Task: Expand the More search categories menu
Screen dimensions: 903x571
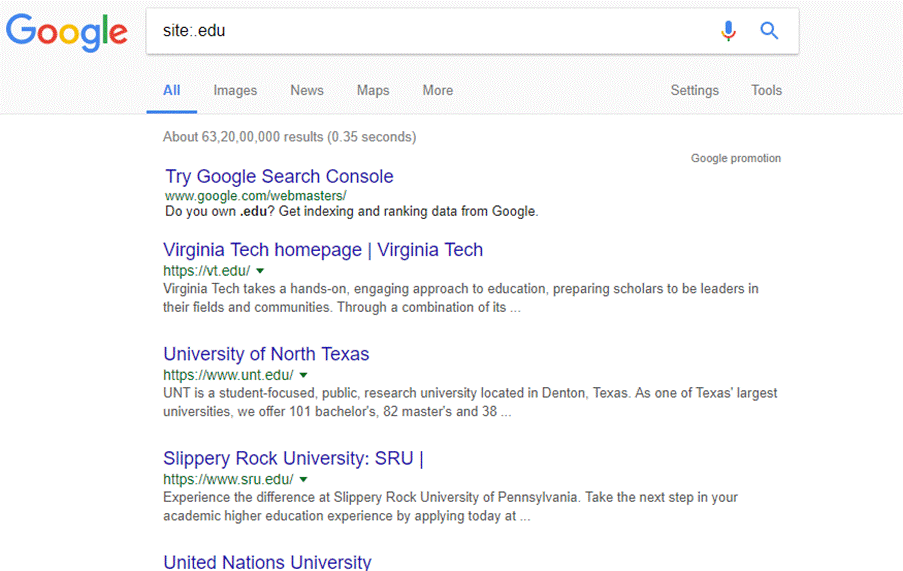Action: tap(437, 90)
